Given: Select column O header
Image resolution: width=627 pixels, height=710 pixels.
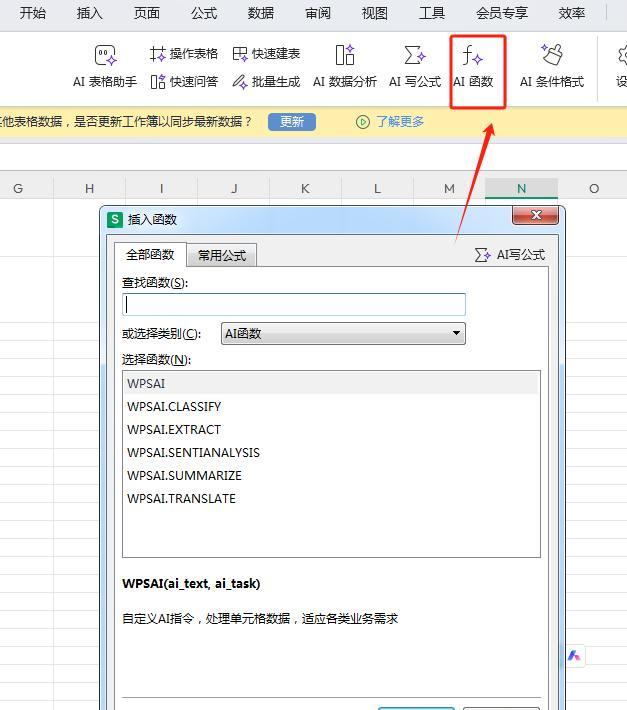Looking at the screenshot, I should [593, 188].
